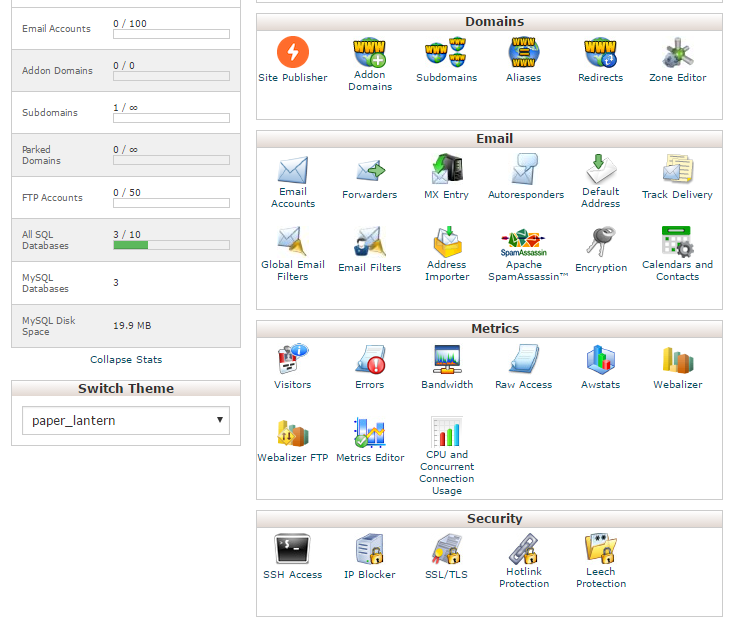Open the Switch Theme paper_lantern dropdown
The image size is (736, 622).
coord(125,421)
